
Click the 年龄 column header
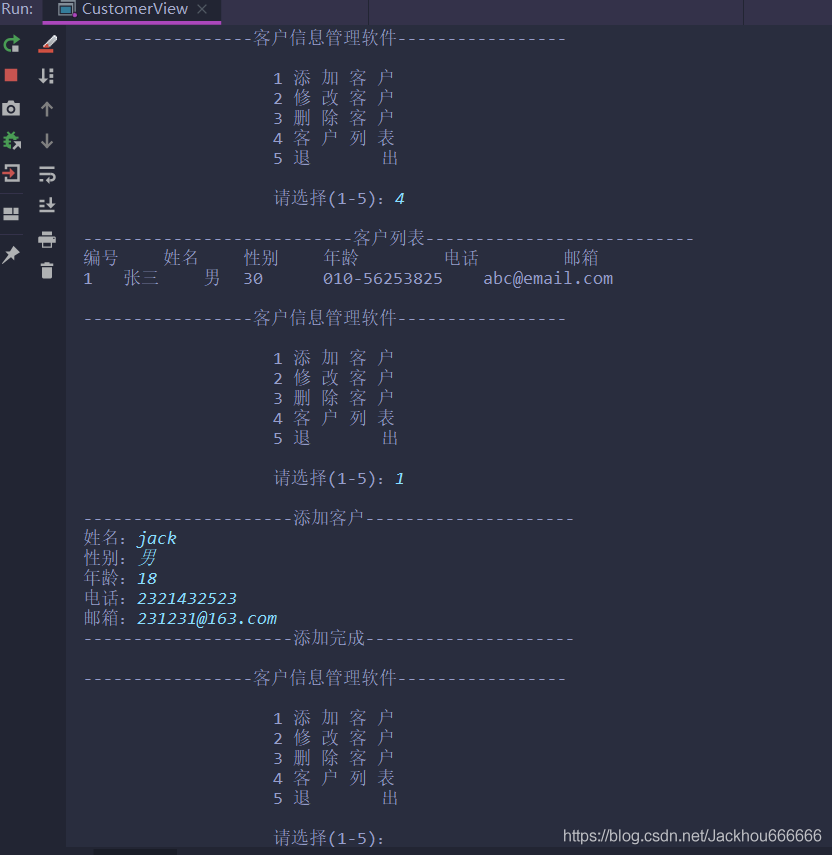pyautogui.click(x=341, y=258)
